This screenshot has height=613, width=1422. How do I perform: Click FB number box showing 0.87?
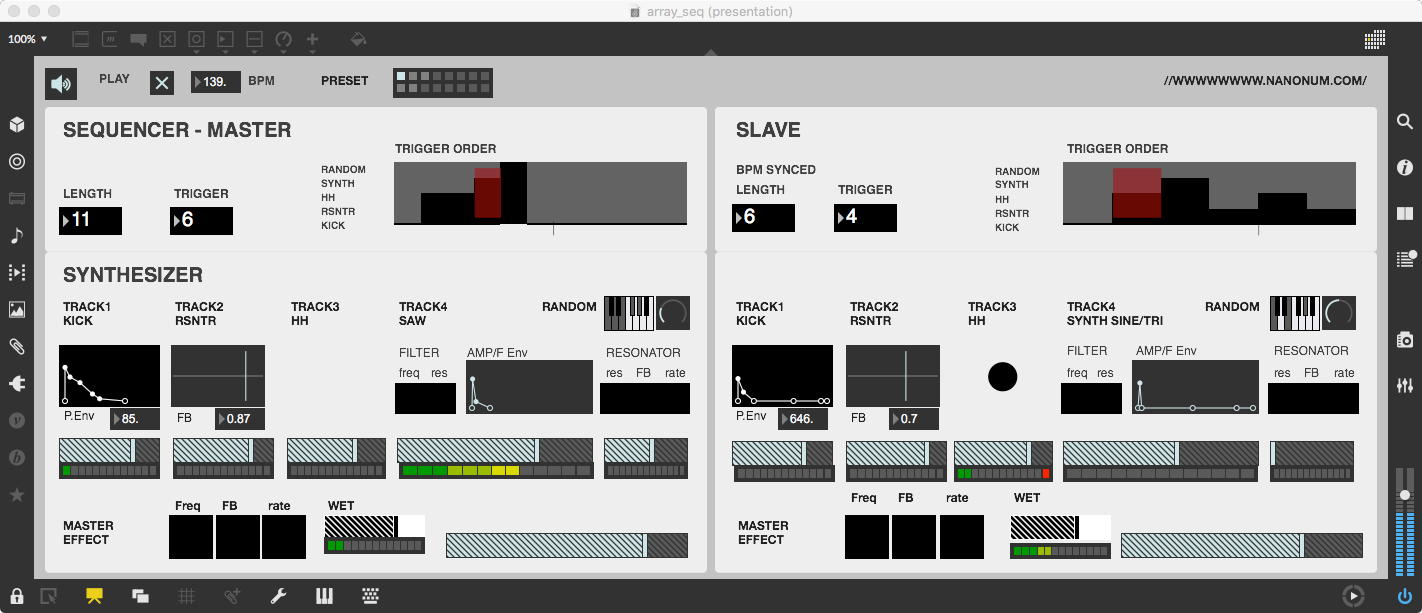[240, 418]
